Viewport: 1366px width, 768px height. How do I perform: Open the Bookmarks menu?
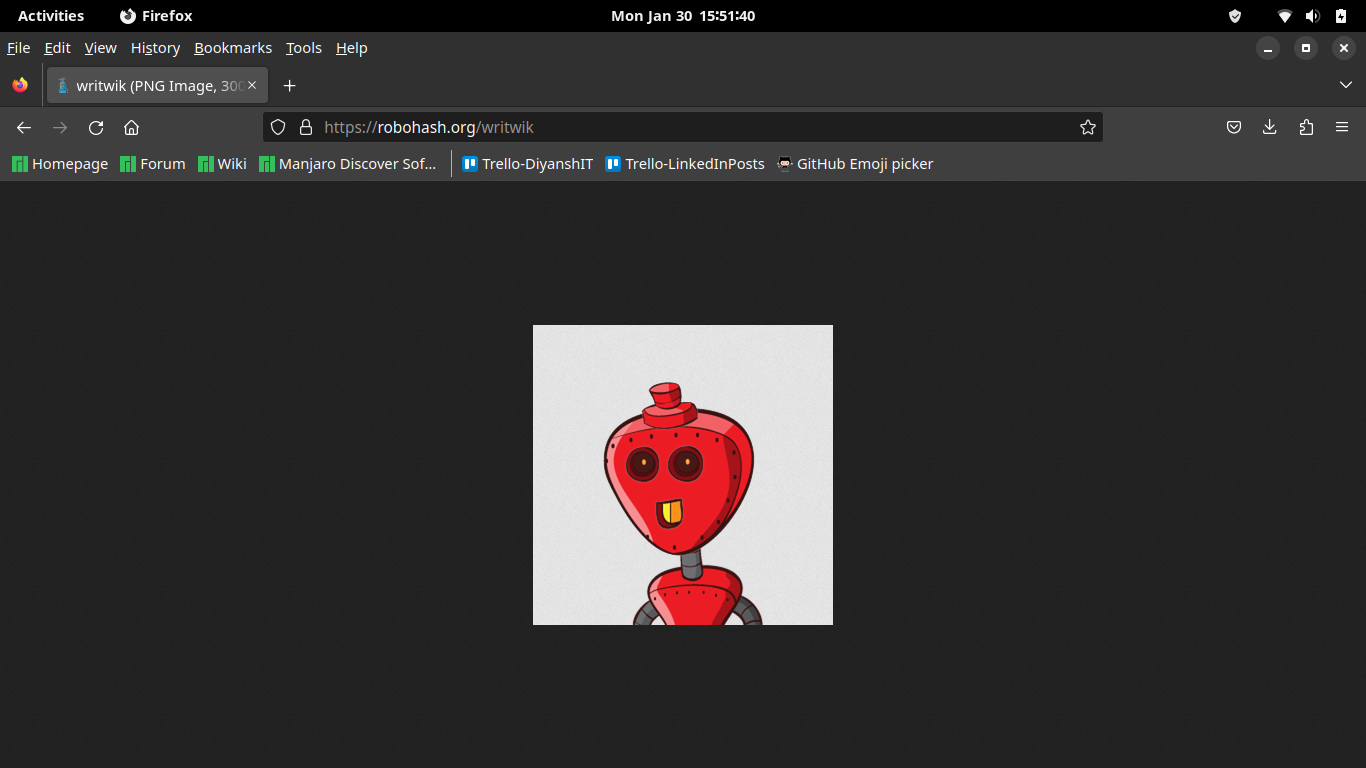tap(233, 48)
